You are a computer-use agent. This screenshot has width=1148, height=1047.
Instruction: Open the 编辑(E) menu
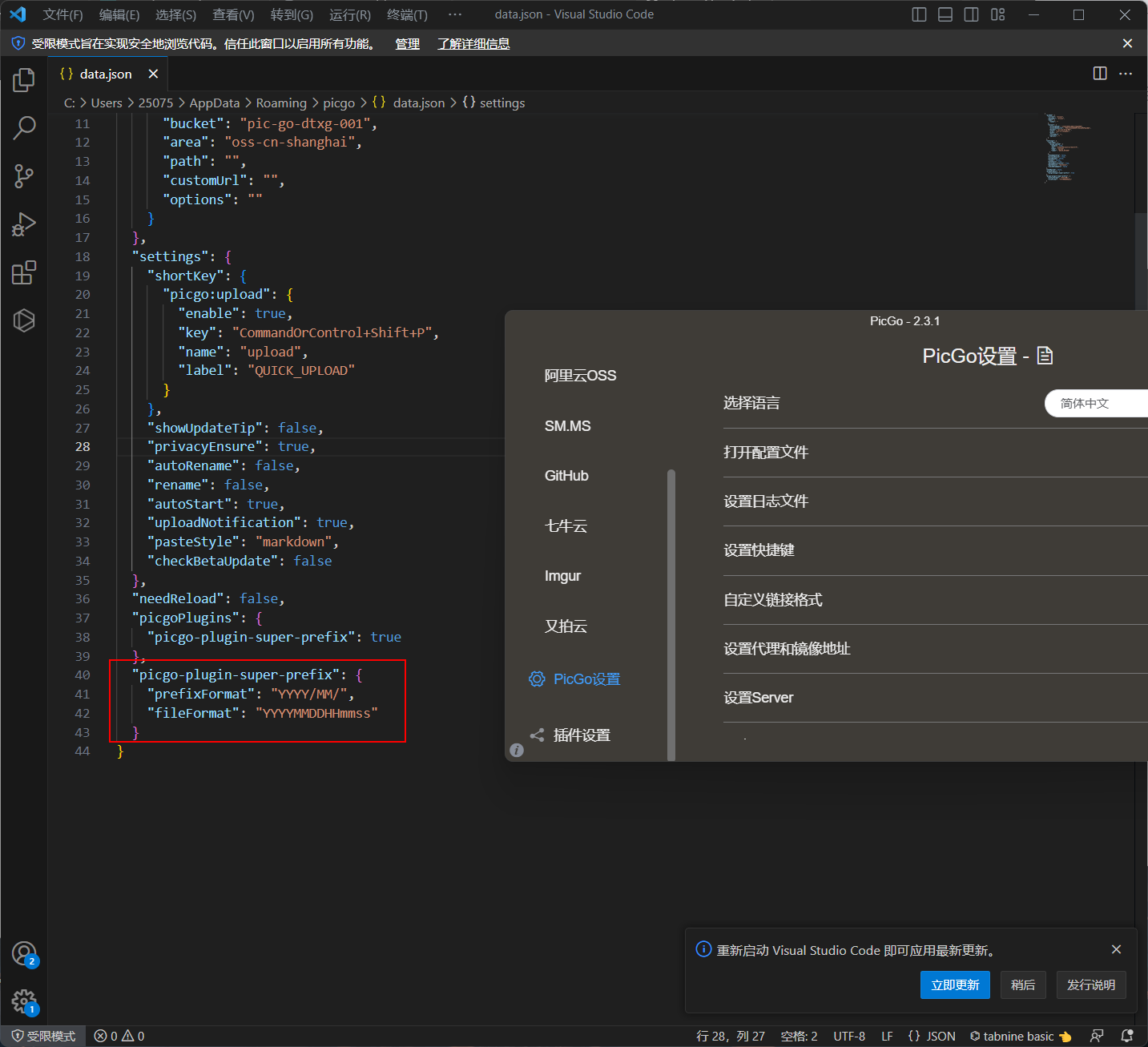tap(119, 14)
